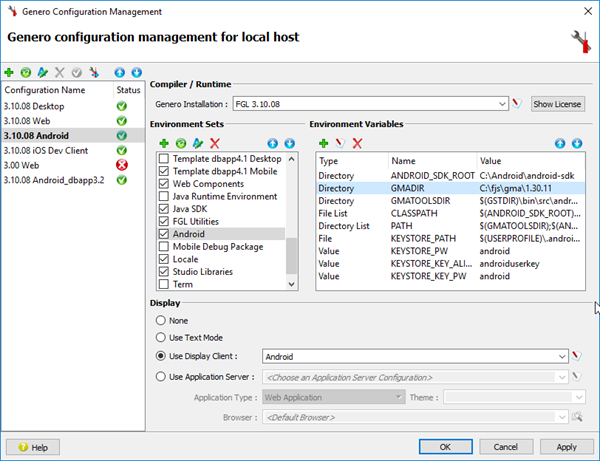Open Help
This screenshot has width=600, height=461.
33,447
